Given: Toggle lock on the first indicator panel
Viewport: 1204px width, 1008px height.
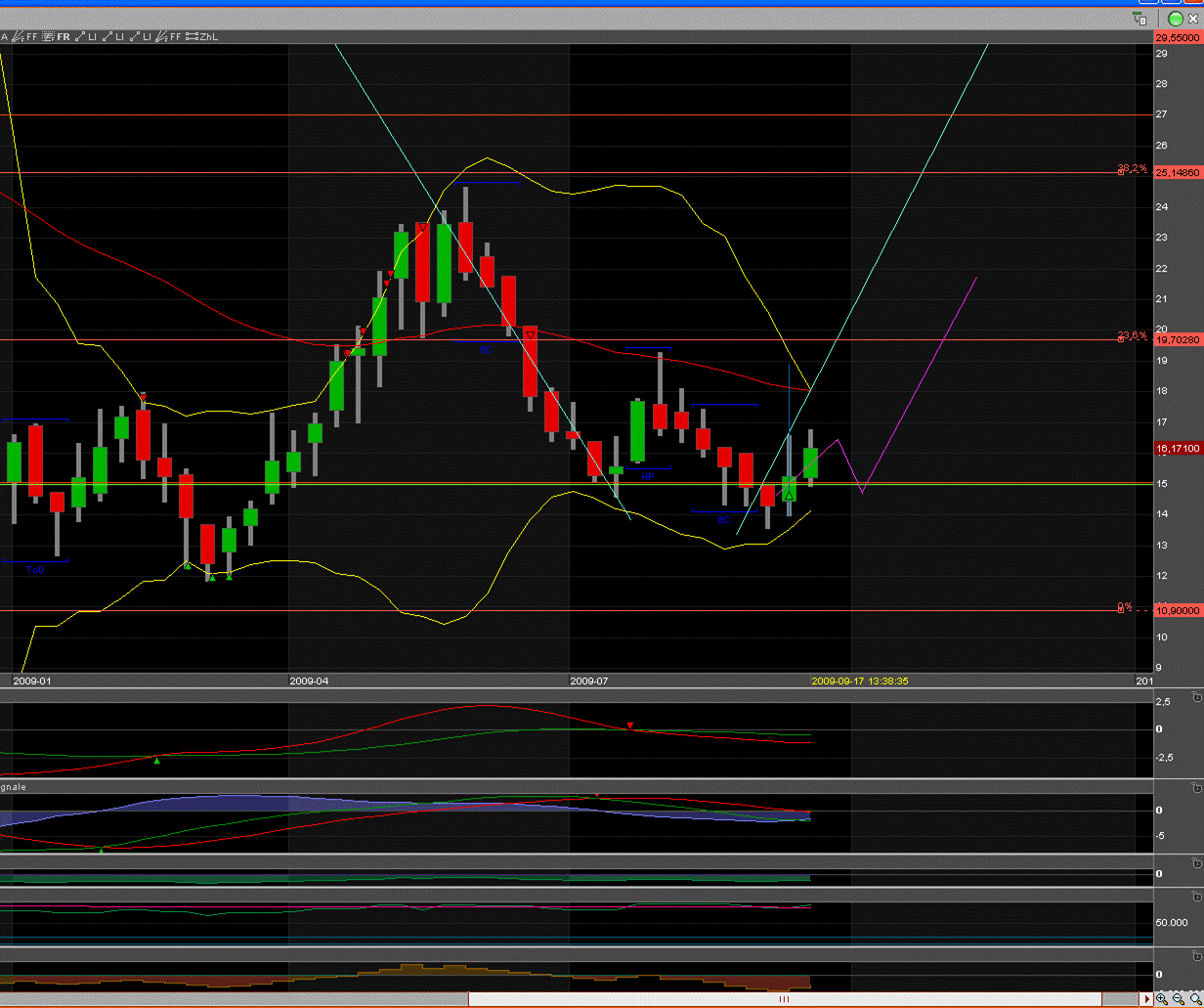Looking at the screenshot, I should coord(1197,699).
